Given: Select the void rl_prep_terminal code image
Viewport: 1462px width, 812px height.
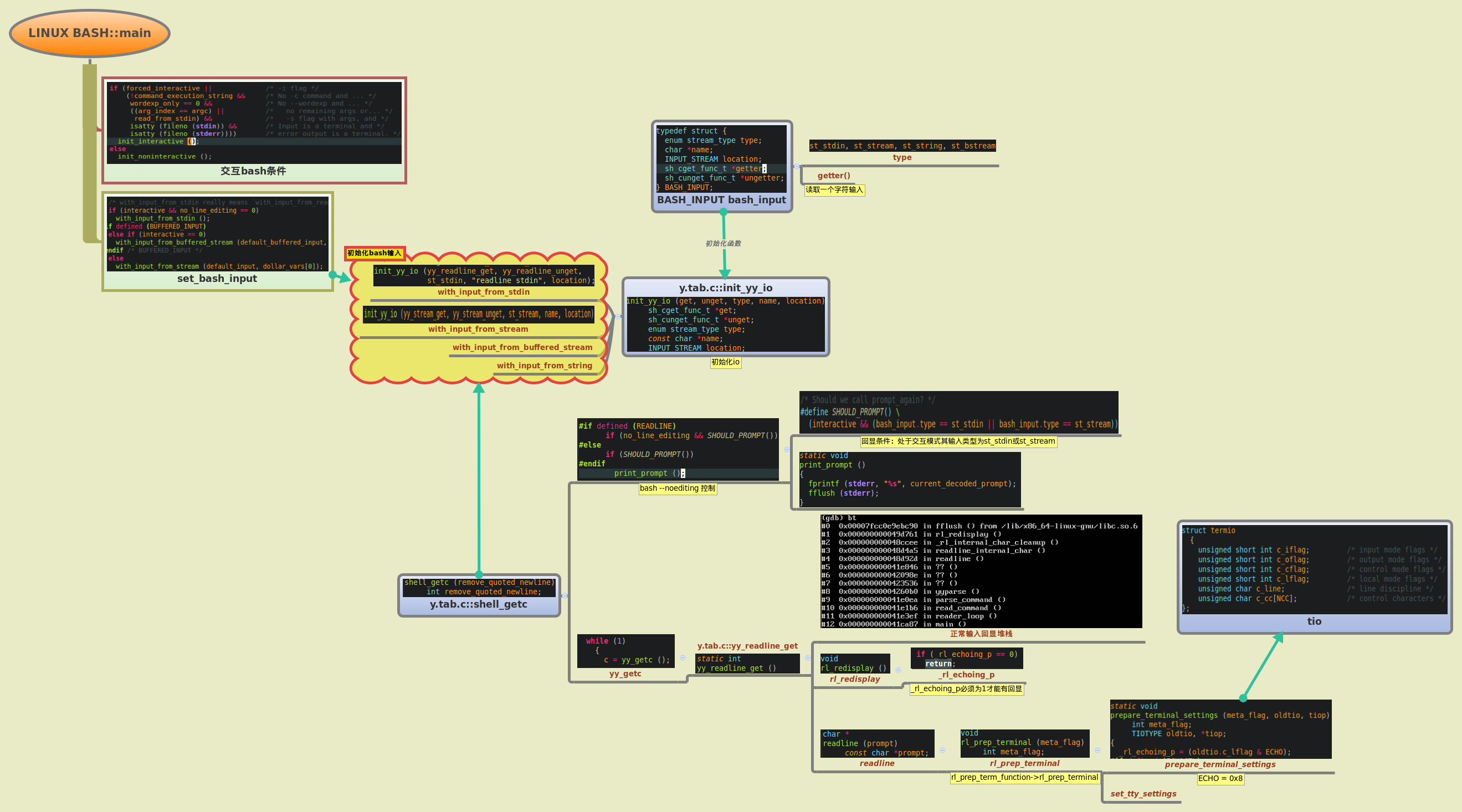Looking at the screenshot, I should 1024,743.
